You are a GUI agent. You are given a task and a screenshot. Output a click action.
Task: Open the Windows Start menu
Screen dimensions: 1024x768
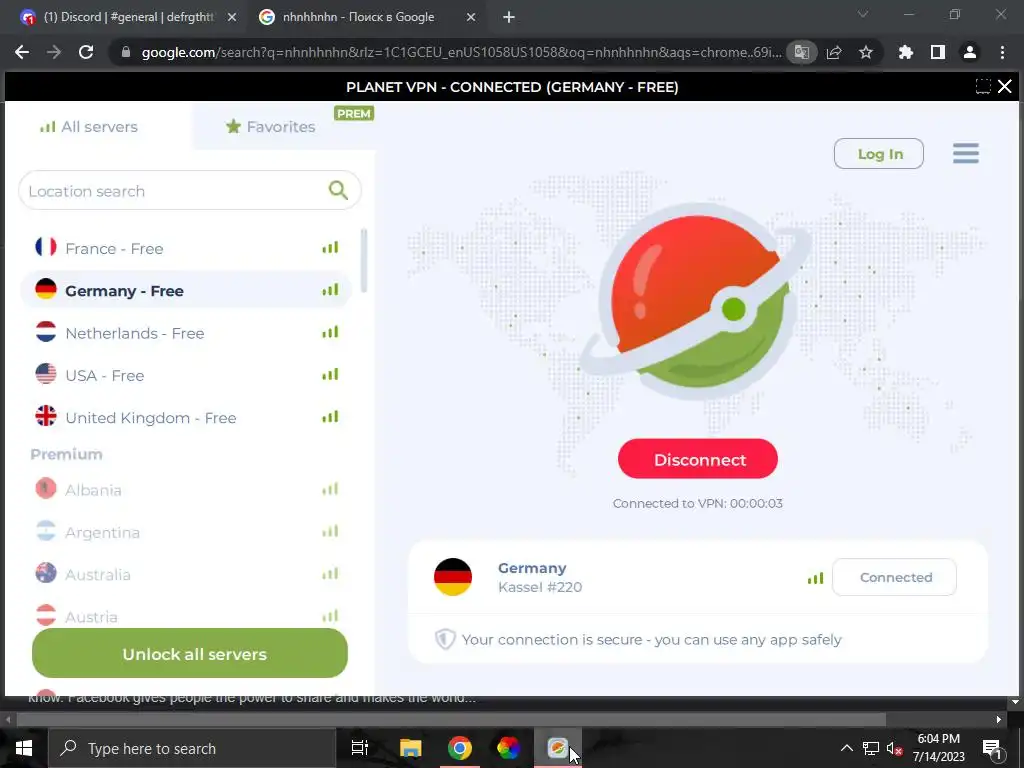coord(24,748)
